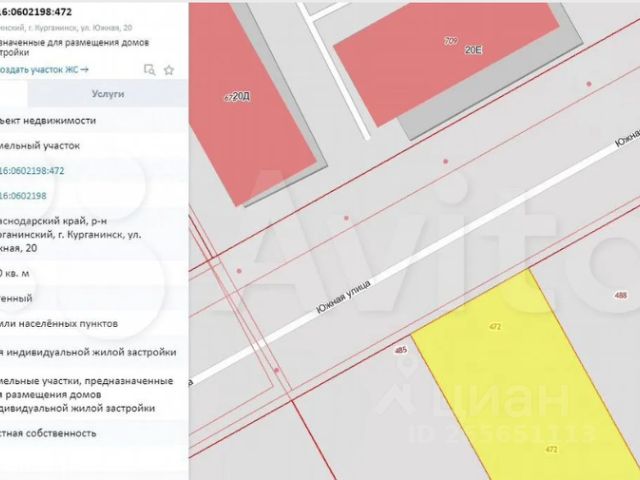This screenshot has height=480, width=640.
Task: Open cadastral number link ending 0602198:472
Action: 32,170
